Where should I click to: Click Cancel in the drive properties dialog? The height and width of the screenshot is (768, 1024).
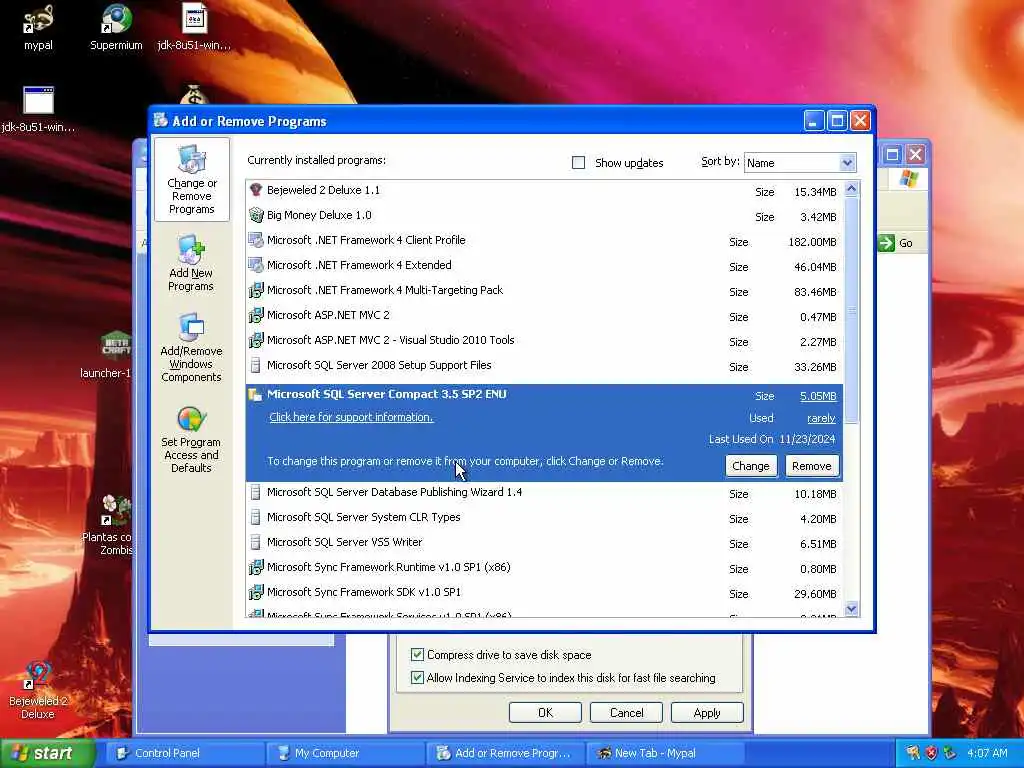click(626, 712)
